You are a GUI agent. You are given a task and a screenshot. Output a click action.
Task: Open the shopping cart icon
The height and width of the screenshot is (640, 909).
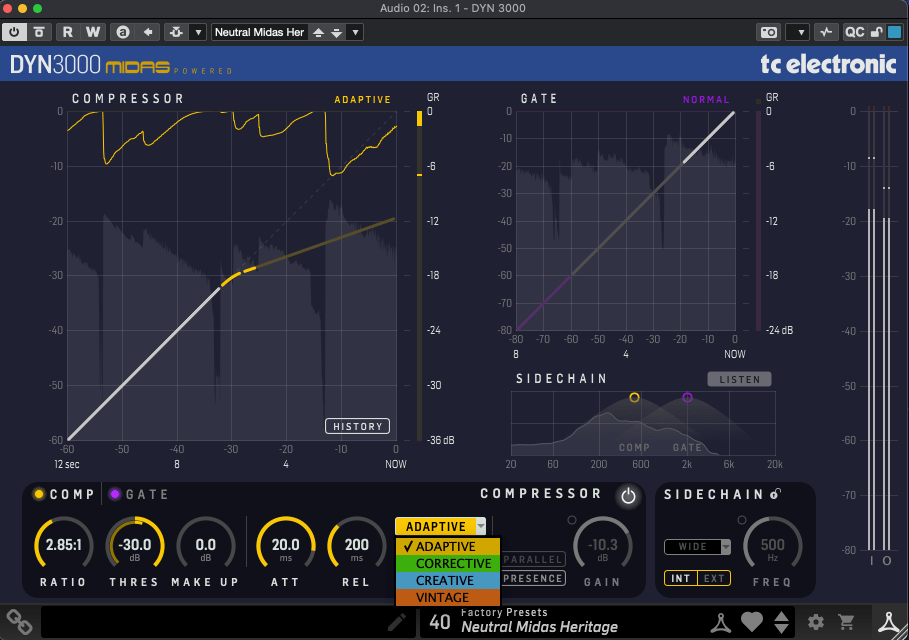click(846, 622)
